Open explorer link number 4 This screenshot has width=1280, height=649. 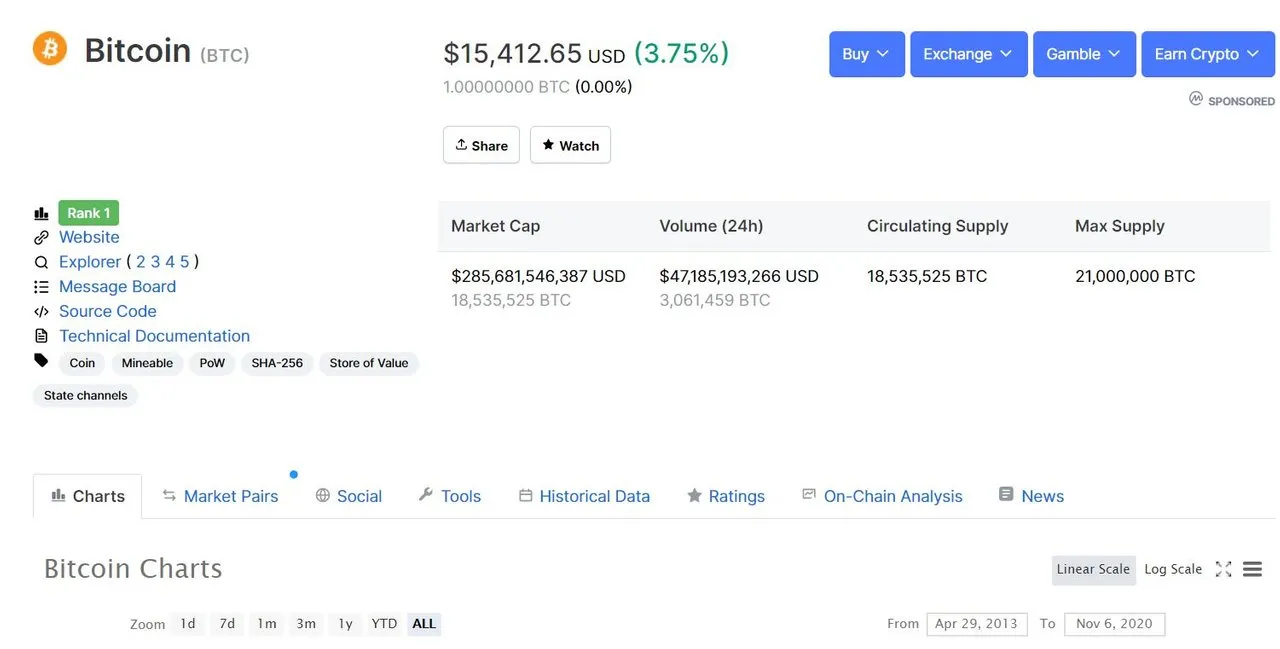coord(170,262)
